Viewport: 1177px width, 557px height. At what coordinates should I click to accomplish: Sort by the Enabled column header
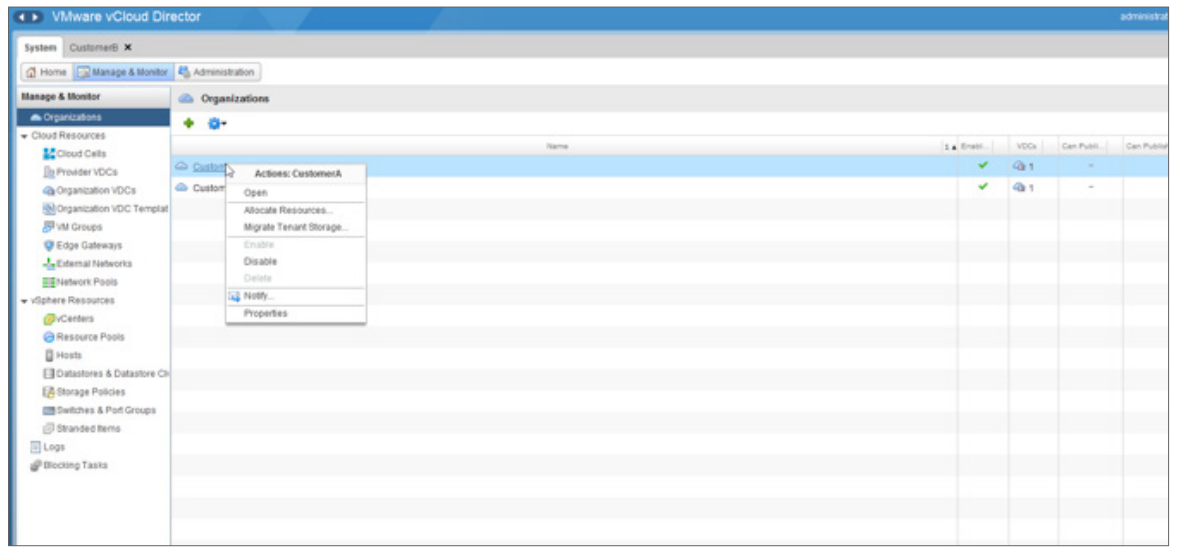pyautogui.click(x=976, y=146)
